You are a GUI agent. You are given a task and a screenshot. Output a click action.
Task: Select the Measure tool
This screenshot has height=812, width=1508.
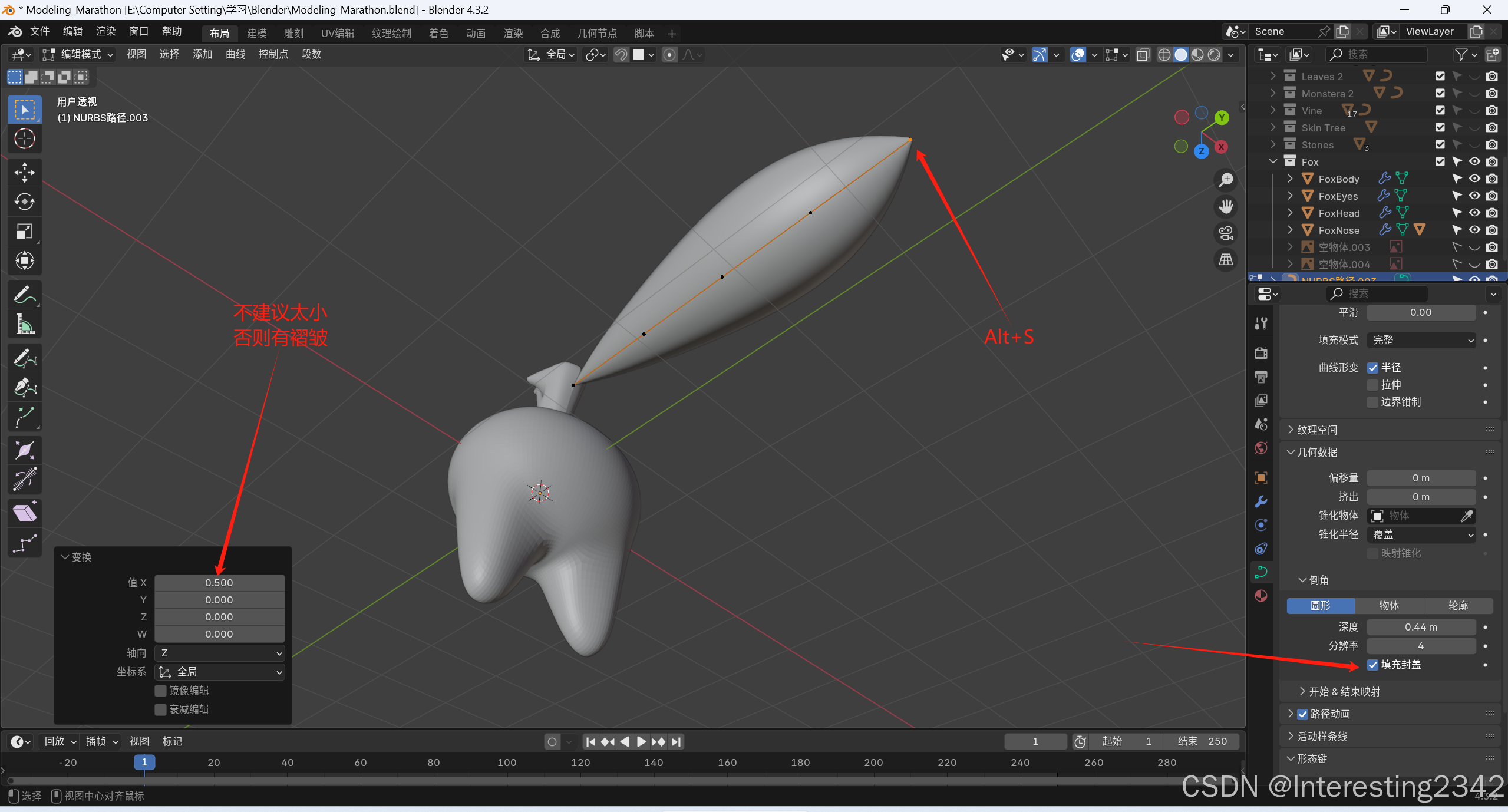24,324
